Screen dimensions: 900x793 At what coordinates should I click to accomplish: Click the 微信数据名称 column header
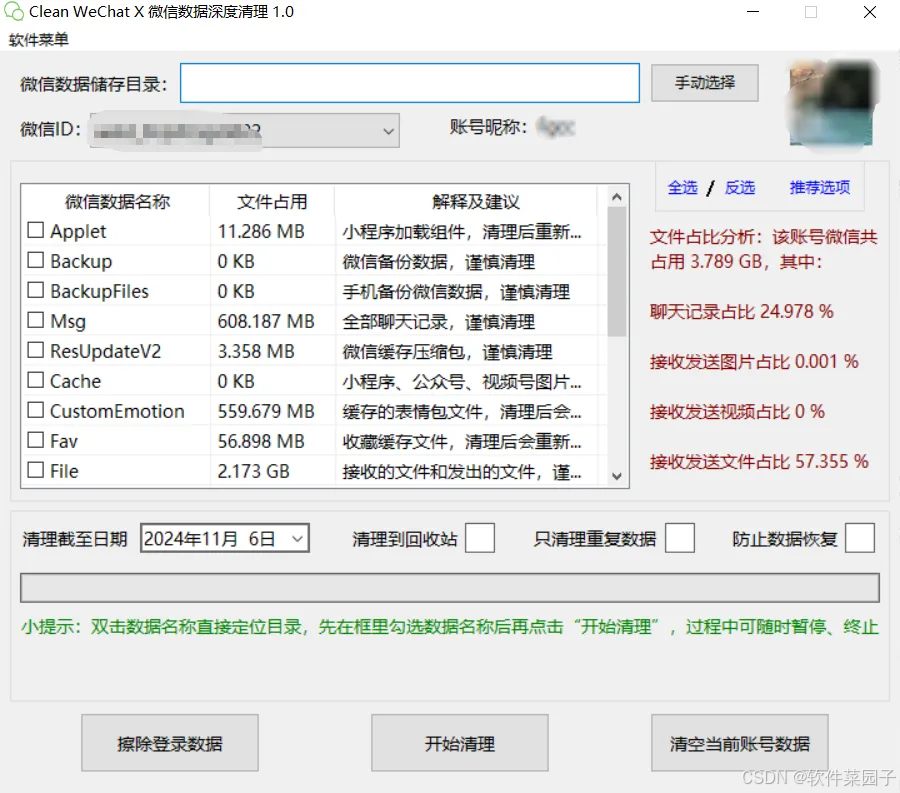pos(117,201)
